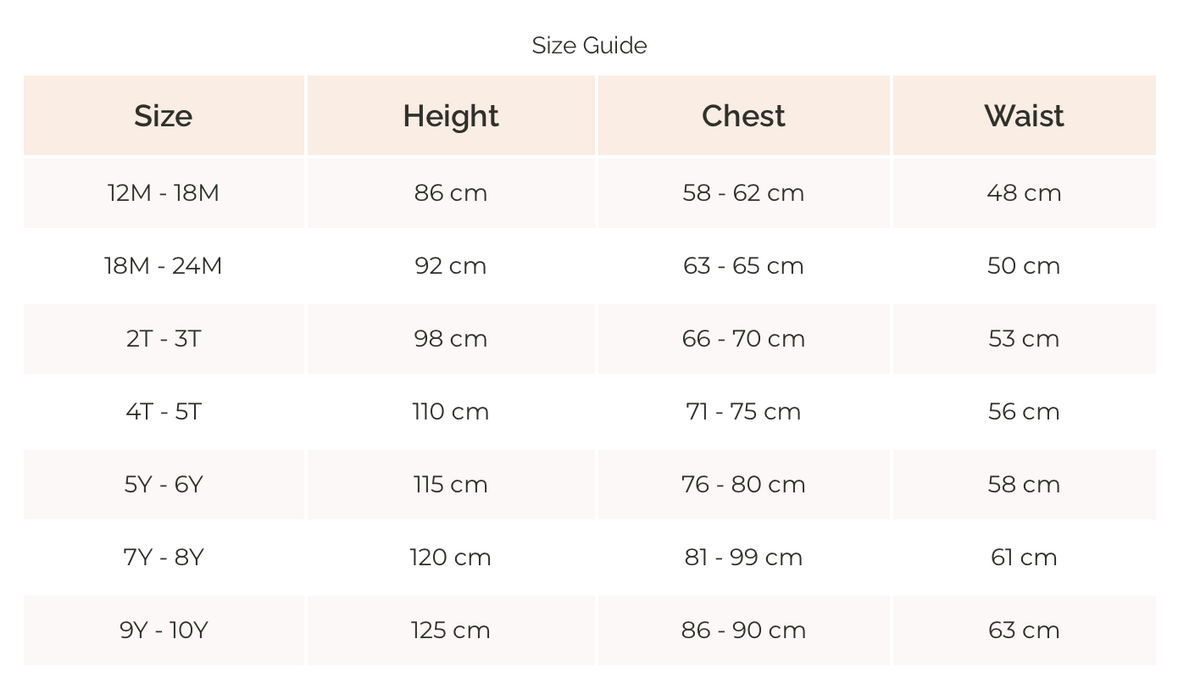Click the 9Y - 10Y size cell
This screenshot has width=1195, height=700.
(x=163, y=631)
